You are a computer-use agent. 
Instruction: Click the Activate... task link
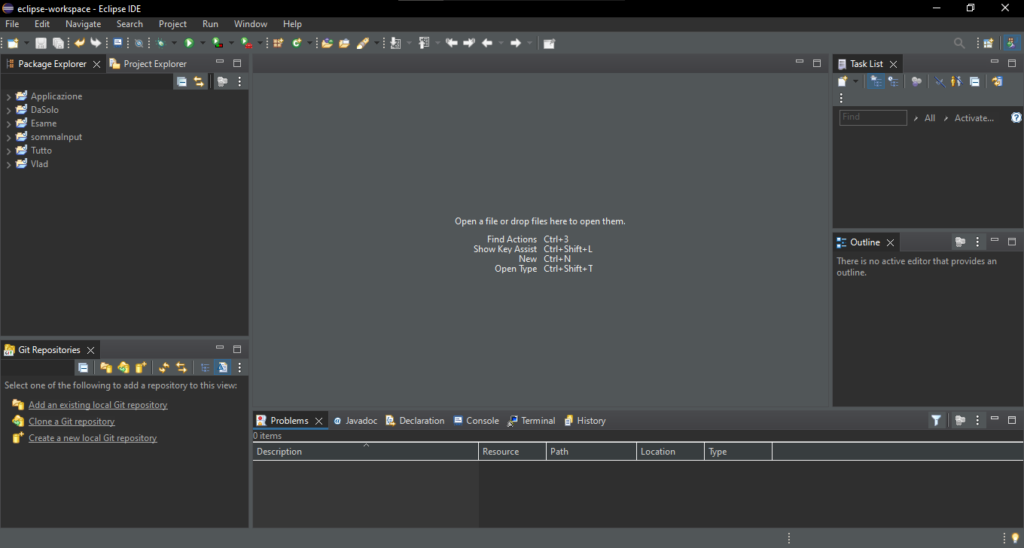tap(974, 118)
